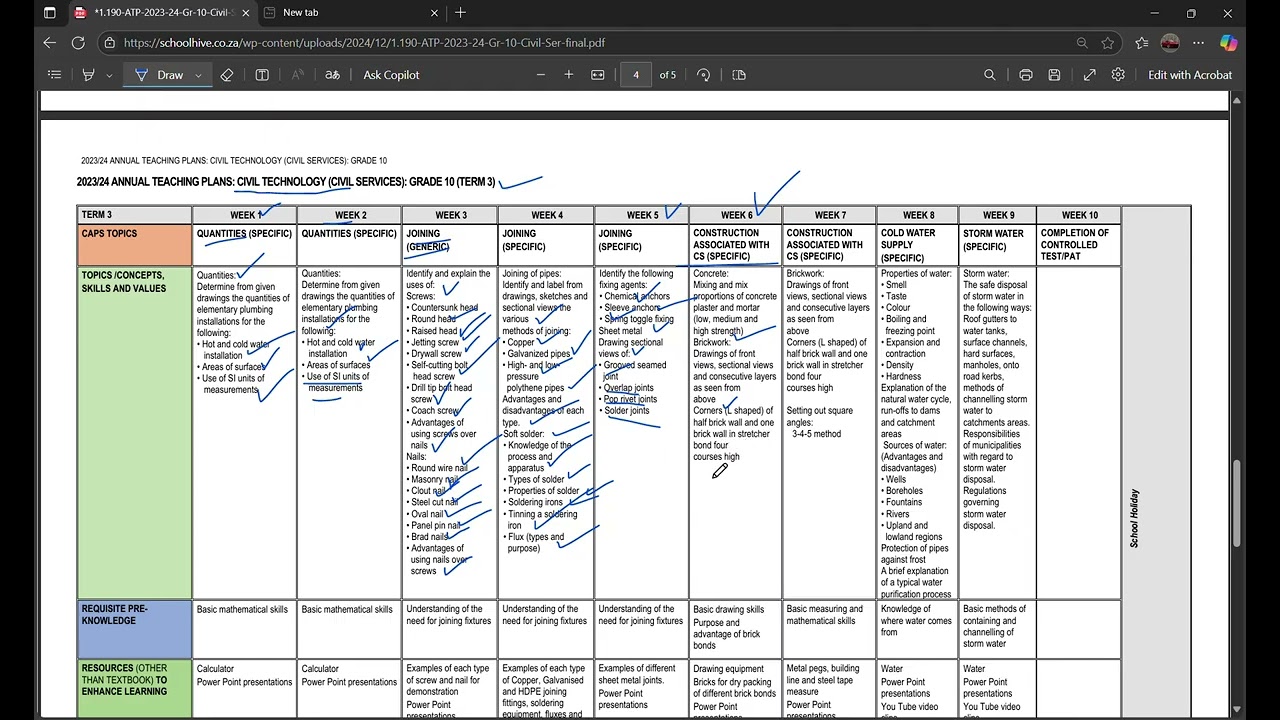Click Edit with Acrobat
The height and width of the screenshot is (720, 1280).
point(1190,75)
